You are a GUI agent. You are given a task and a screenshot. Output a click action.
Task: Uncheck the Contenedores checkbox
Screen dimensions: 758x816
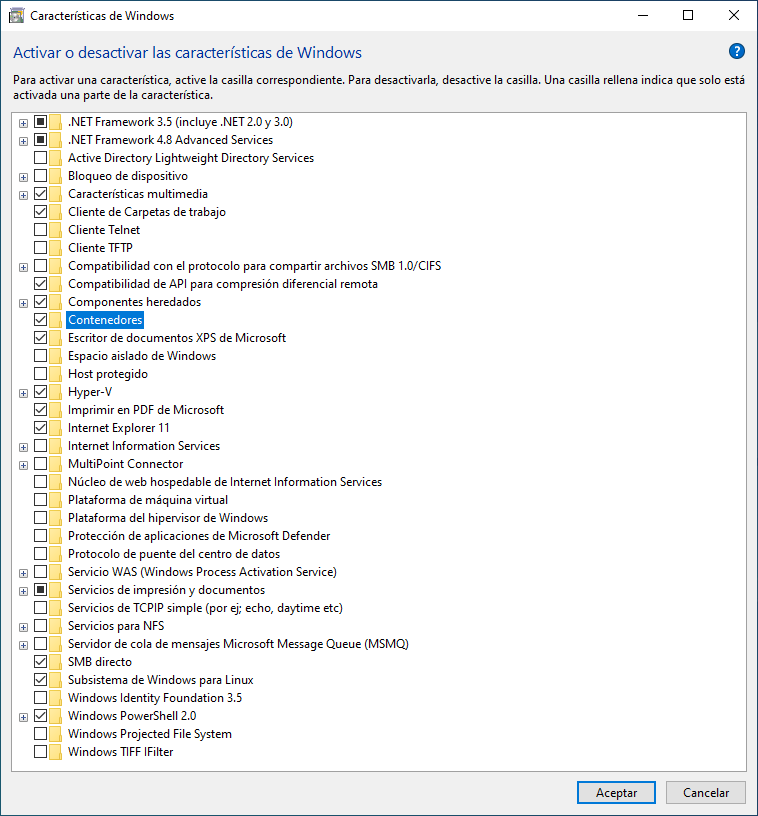coord(41,320)
